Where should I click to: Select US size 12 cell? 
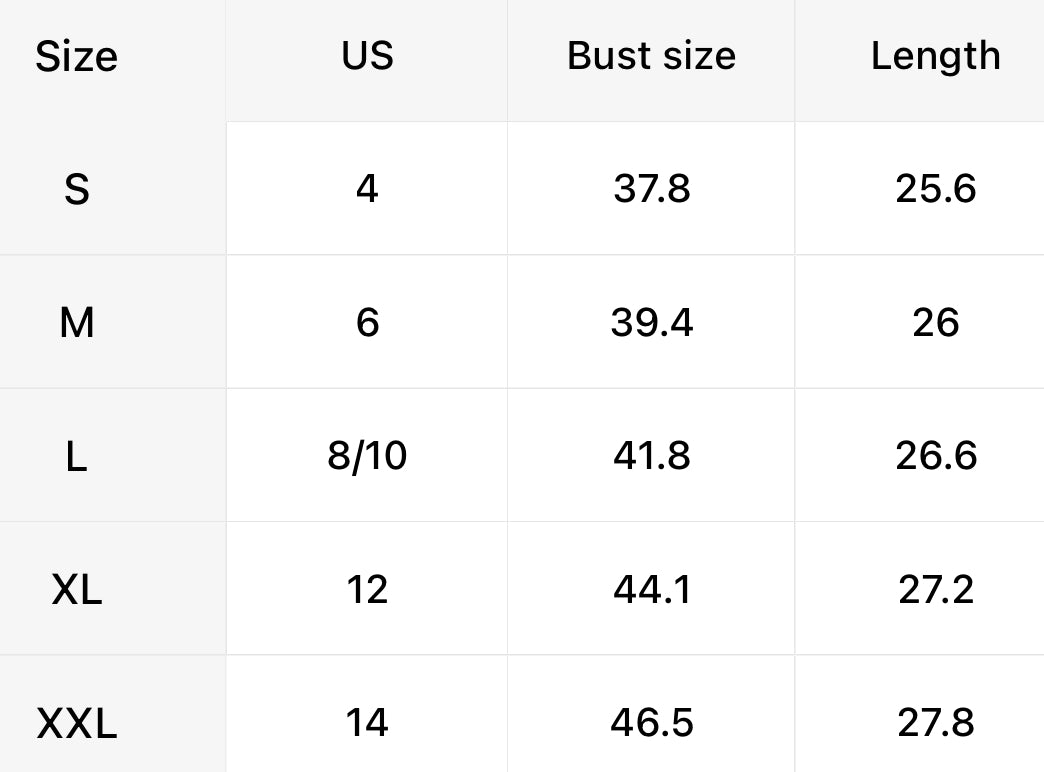click(367, 590)
